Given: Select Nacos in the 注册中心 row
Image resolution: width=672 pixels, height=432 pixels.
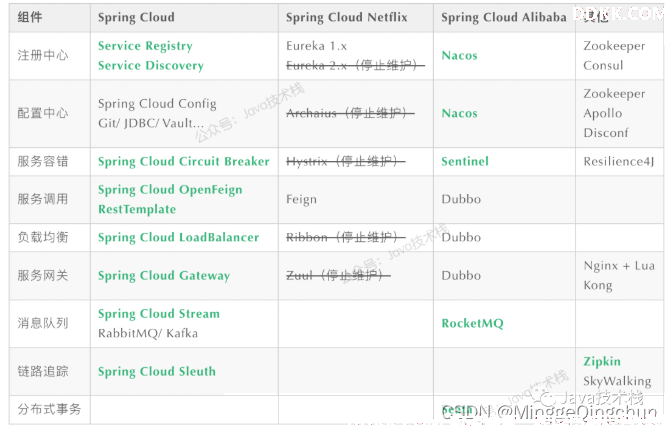Looking at the screenshot, I should [459, 56].
